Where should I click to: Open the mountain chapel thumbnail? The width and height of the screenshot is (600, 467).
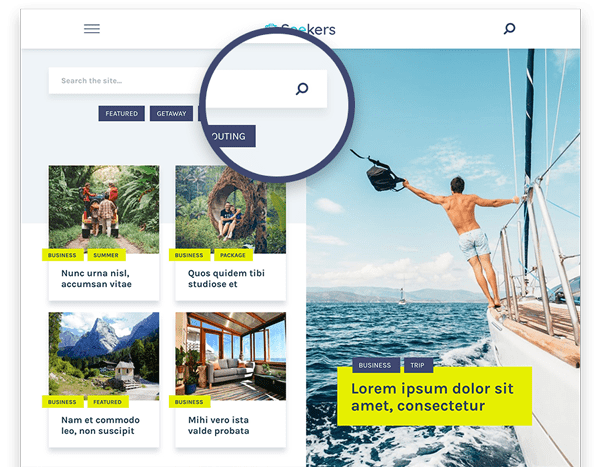[x=104, y=356]
